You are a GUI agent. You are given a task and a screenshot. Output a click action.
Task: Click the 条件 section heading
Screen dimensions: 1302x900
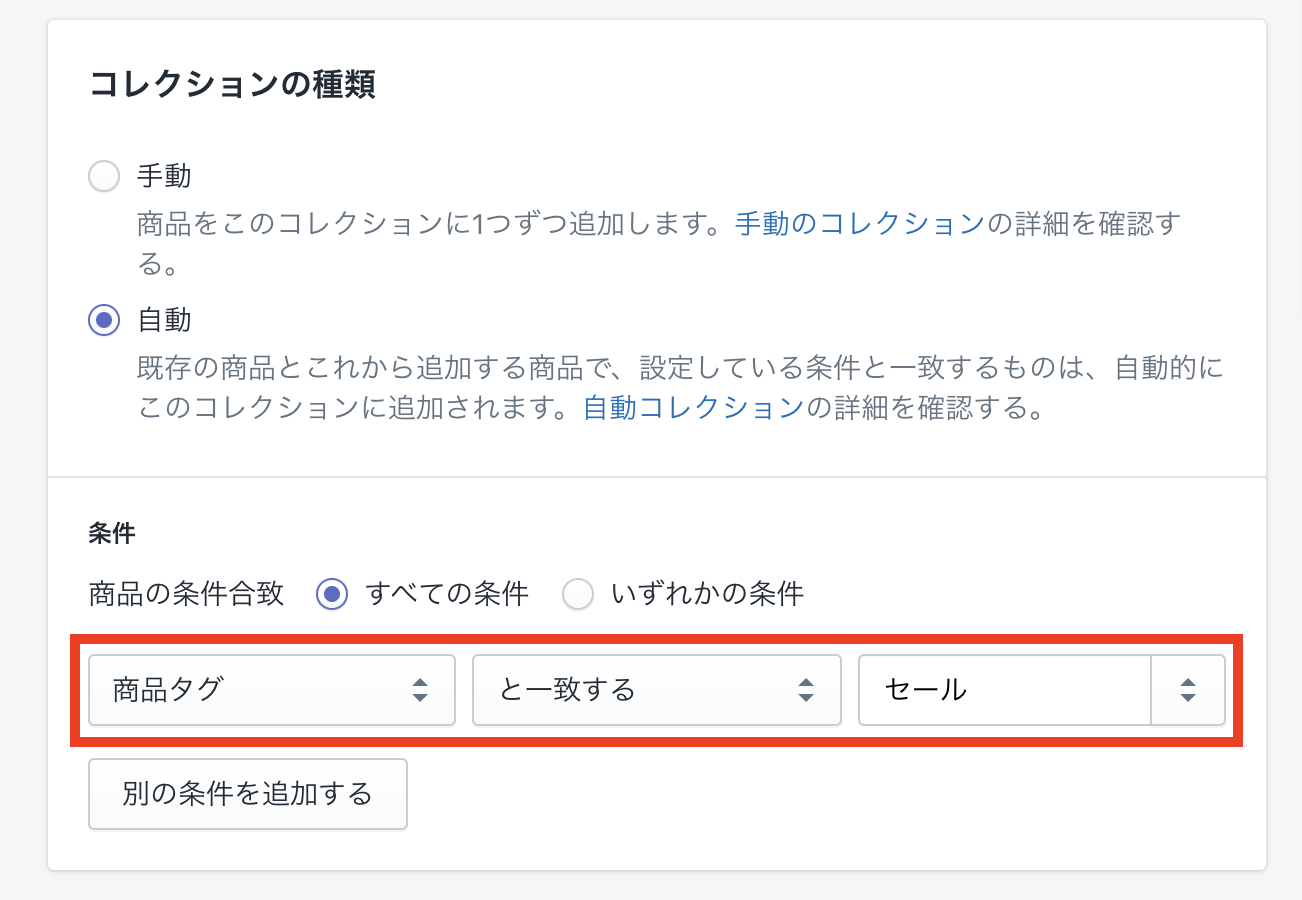(x=112, y=534)
